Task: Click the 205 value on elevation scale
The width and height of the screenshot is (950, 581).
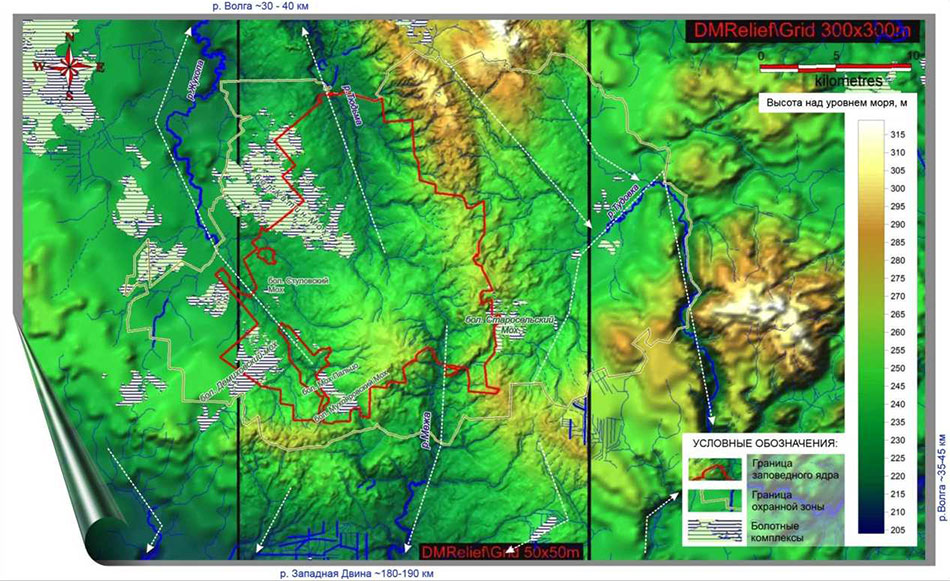Action: coord(897,529)
